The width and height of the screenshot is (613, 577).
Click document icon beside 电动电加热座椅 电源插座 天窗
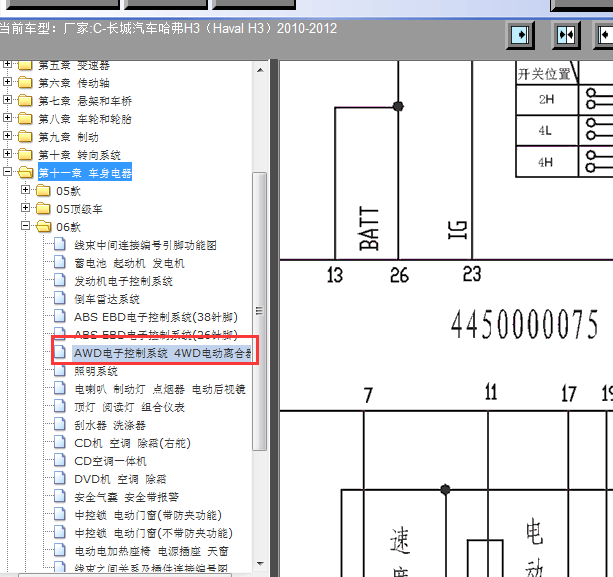coord(59,550)
